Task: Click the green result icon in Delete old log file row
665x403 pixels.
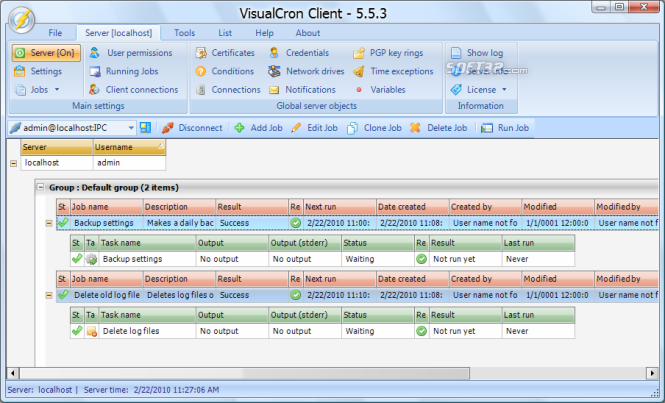Action: pyautogui.click(x=296, y=295)
